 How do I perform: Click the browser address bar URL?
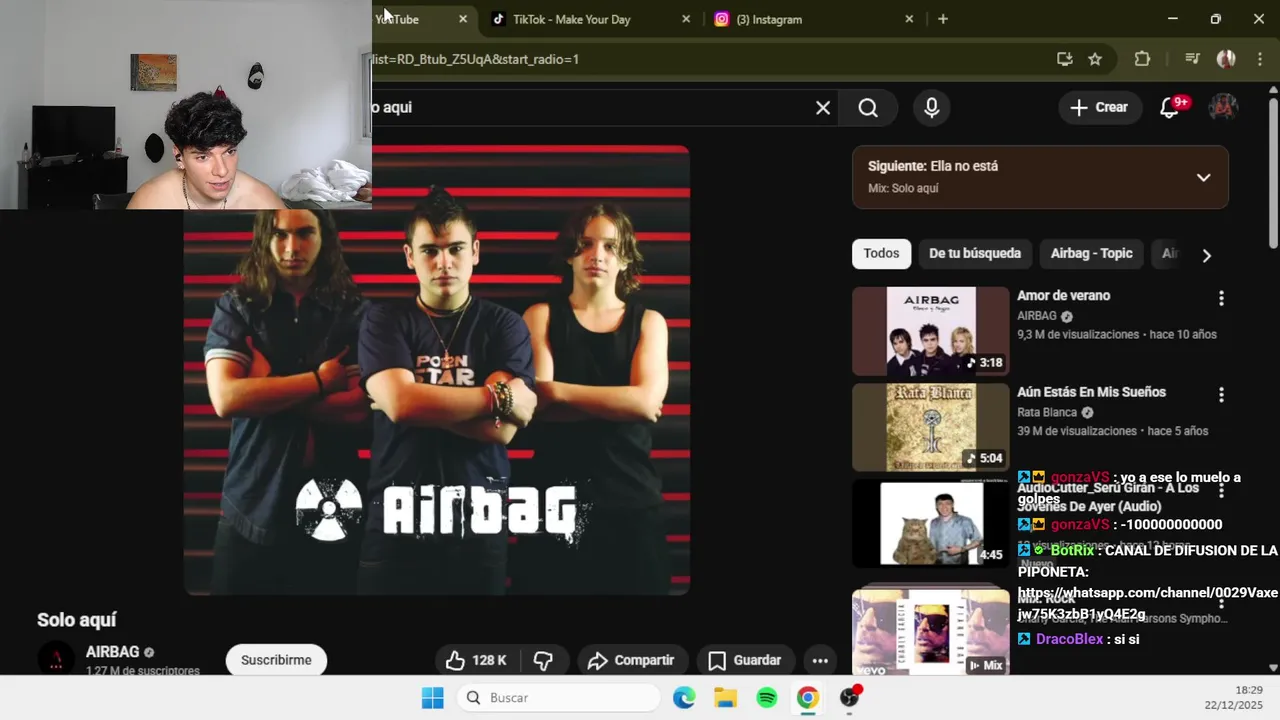click(475, 59)
